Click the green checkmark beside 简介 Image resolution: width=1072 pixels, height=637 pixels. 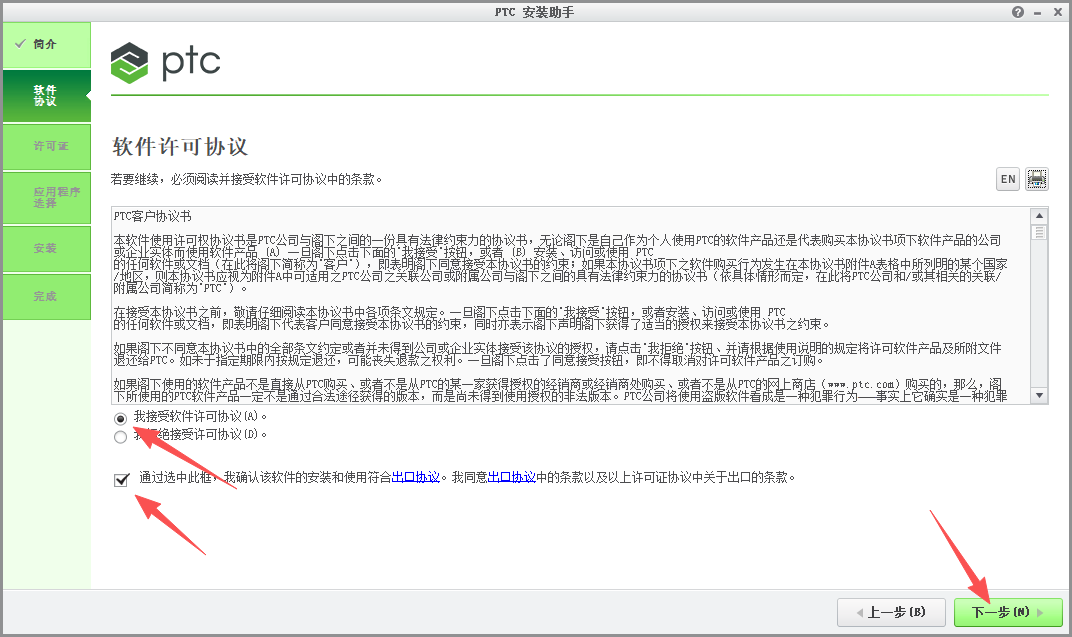coord(22,44)
